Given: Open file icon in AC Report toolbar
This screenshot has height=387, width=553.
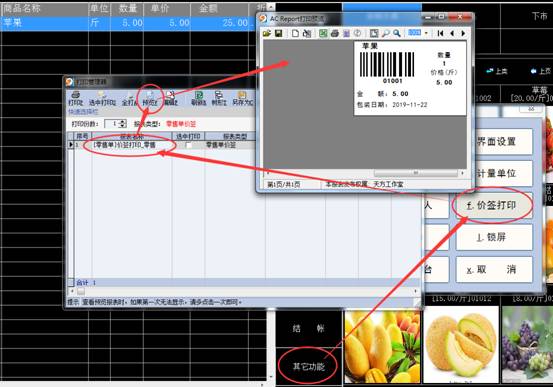Looking at the screenshot, I should [267, 33].
